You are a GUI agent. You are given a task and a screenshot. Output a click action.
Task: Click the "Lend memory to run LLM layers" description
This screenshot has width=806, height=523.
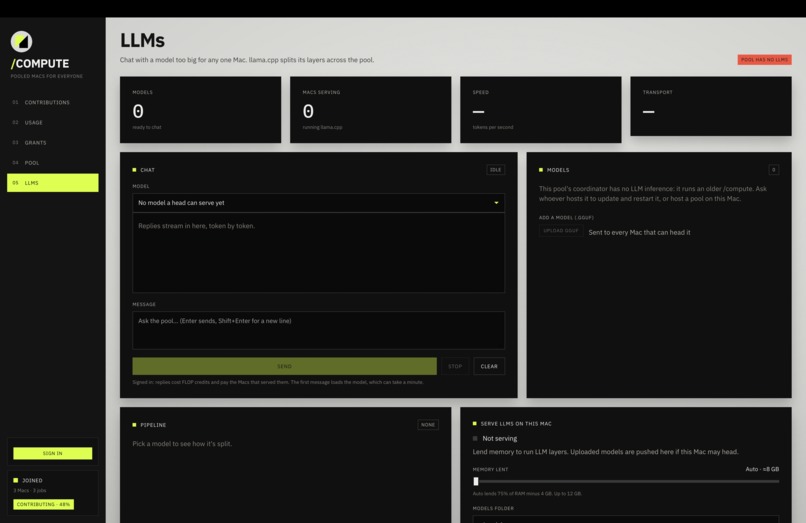point(606,452)
